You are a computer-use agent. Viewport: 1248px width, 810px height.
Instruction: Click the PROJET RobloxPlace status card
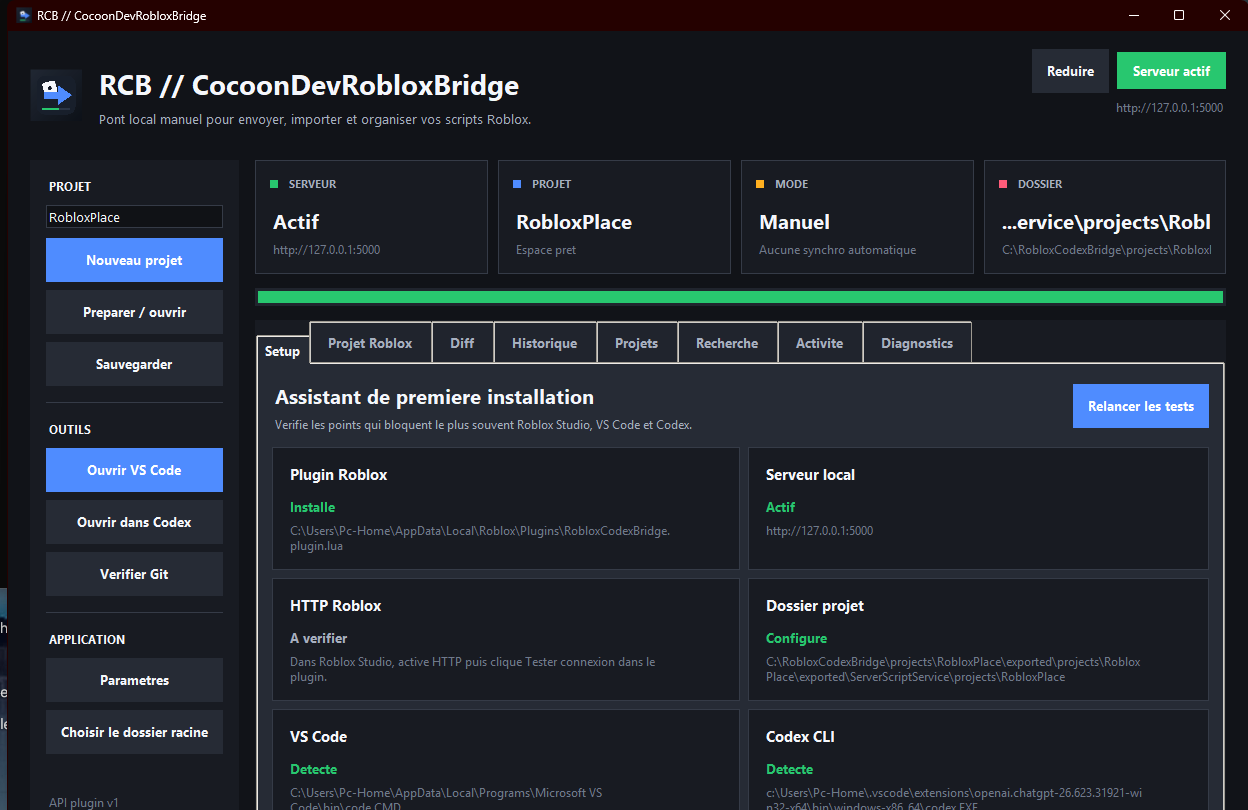click(x=614, y=217)
